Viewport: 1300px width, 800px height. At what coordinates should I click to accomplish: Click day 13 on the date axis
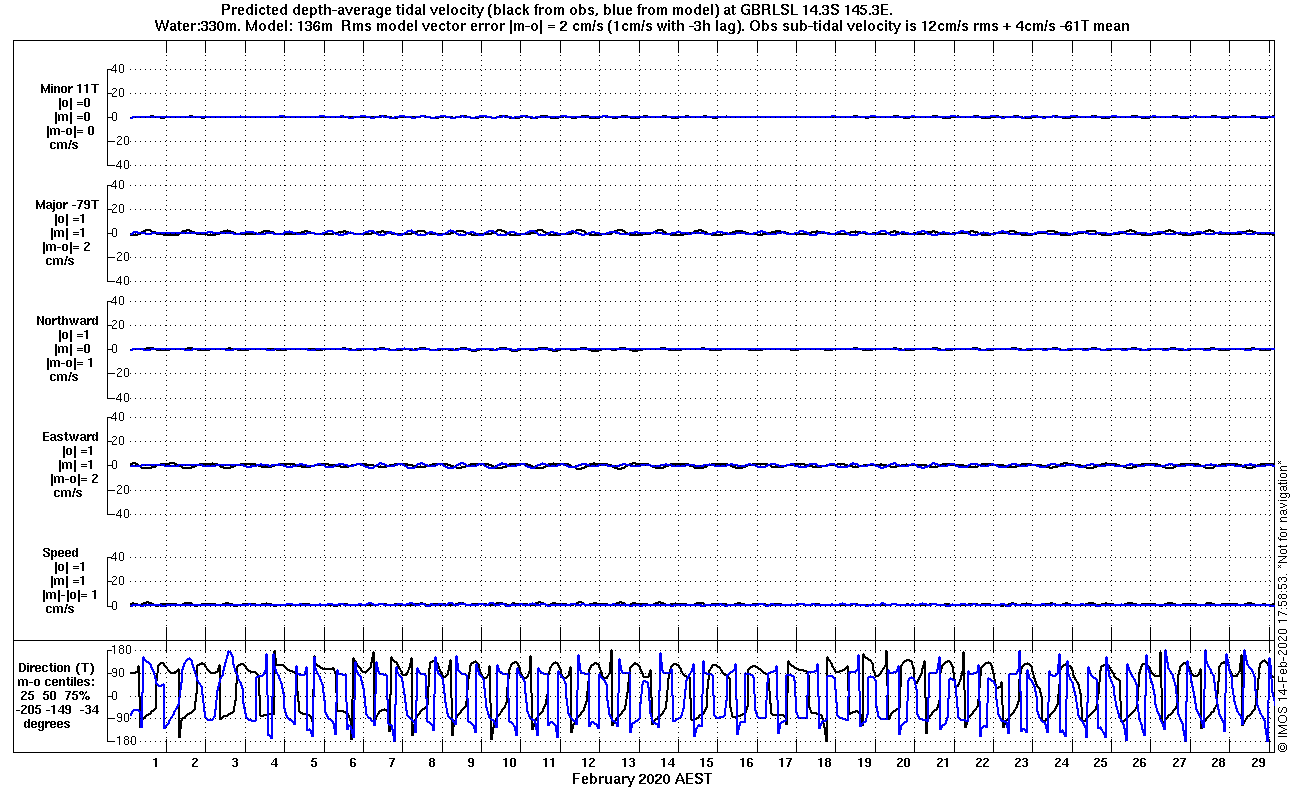pos(628,763)
